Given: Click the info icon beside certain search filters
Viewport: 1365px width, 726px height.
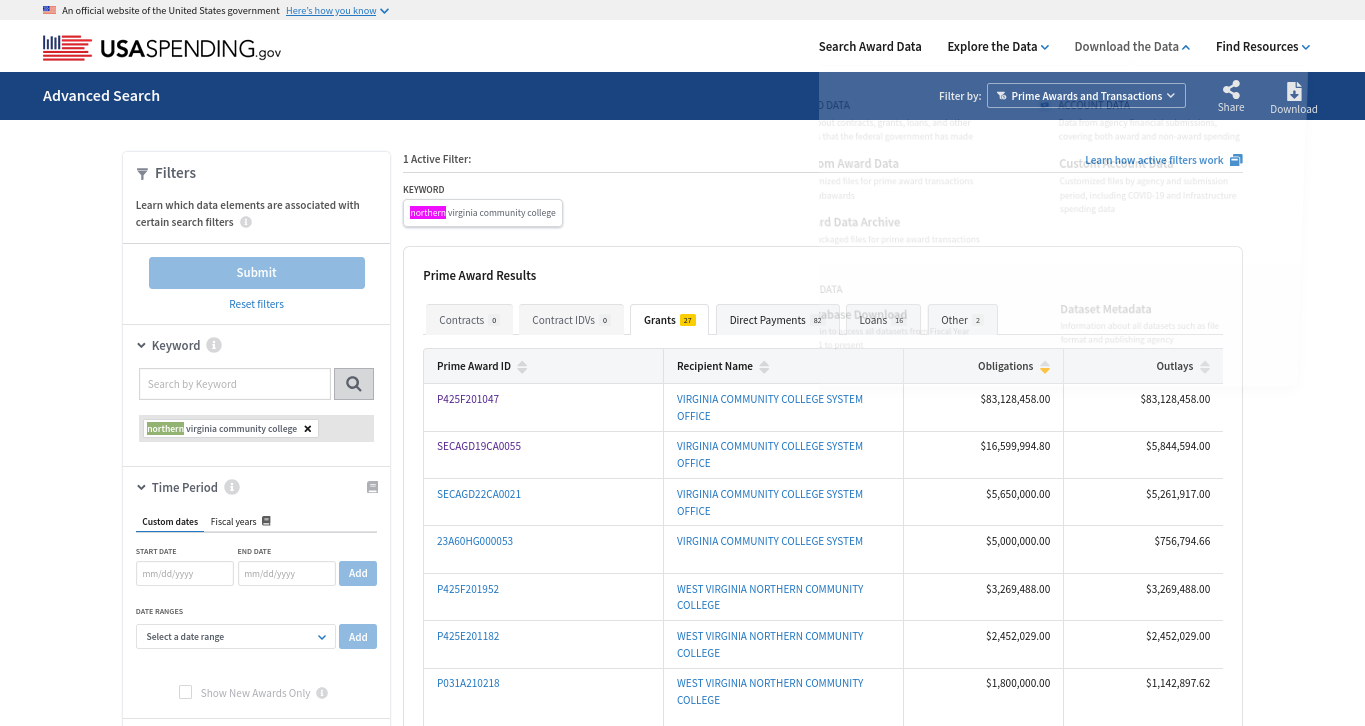Looking at the screenshot, I should point(246,222).
